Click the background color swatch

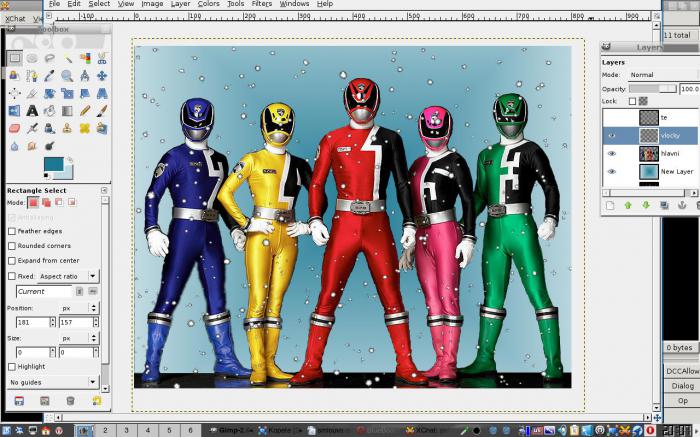(67, 173)
